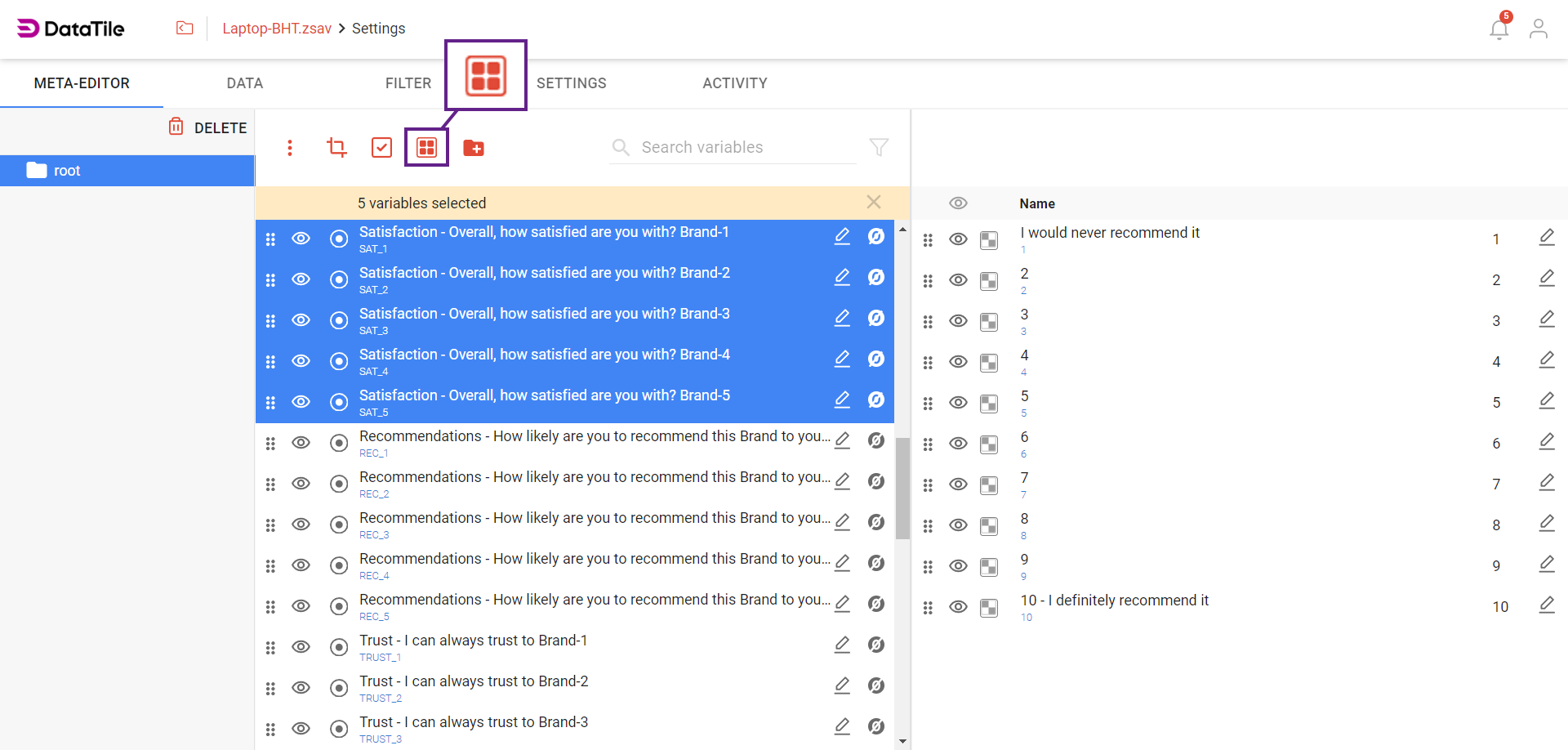Click the search magnifier icon
The image size is (1568, 750).
621,147
